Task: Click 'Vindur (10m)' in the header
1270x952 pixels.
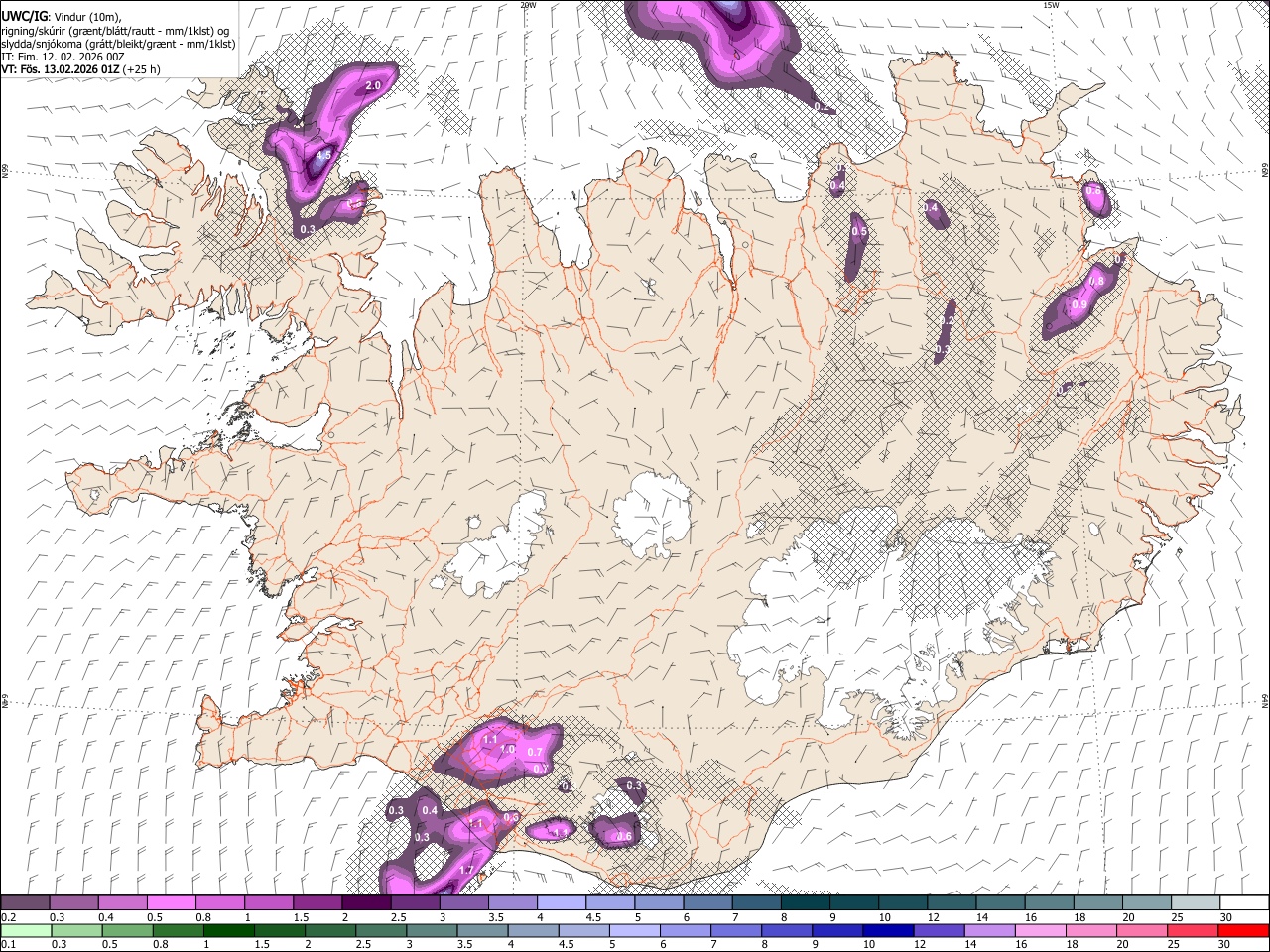Action: (85, 17)
